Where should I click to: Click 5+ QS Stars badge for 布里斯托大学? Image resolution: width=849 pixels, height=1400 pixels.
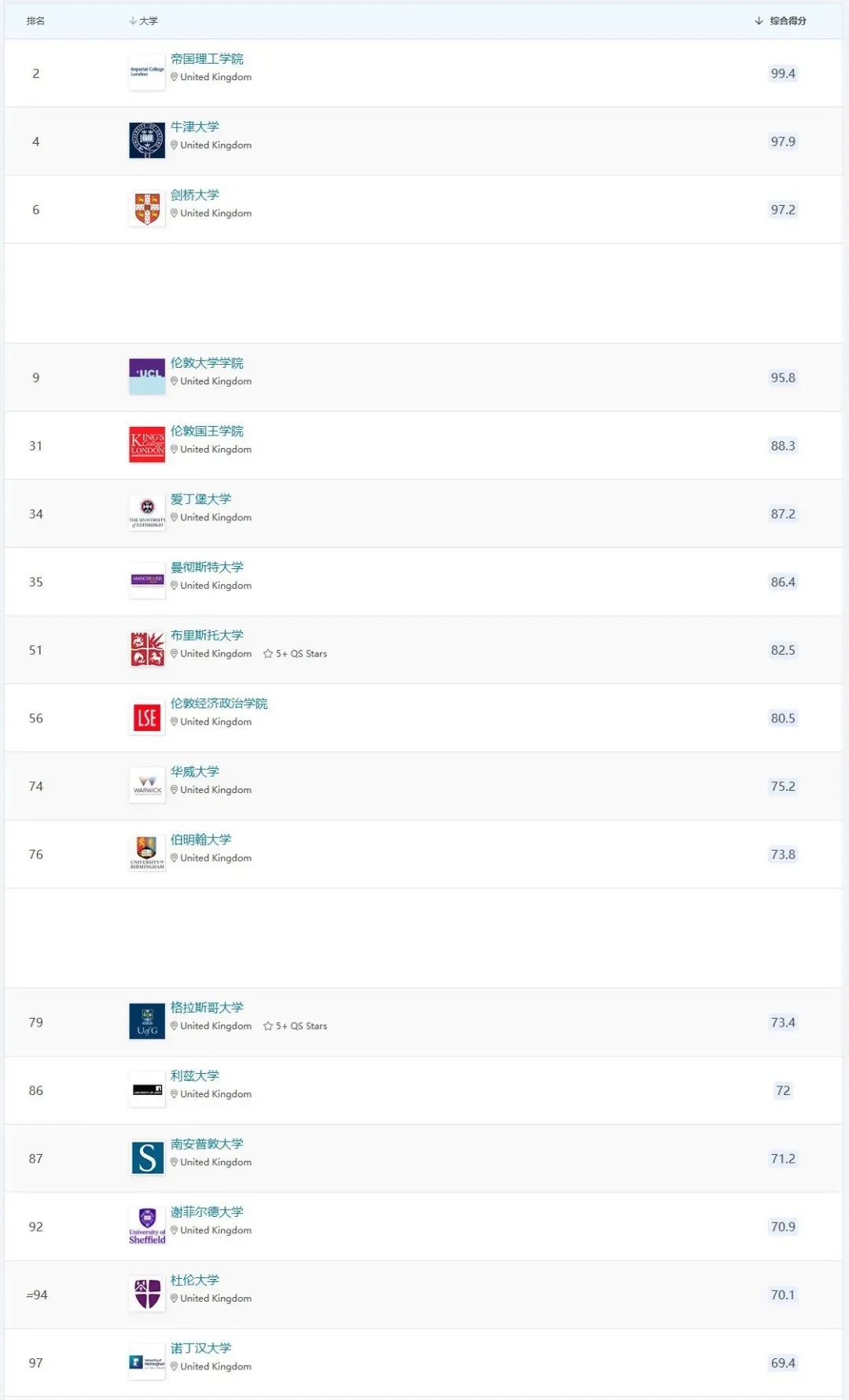click(295, 654)
